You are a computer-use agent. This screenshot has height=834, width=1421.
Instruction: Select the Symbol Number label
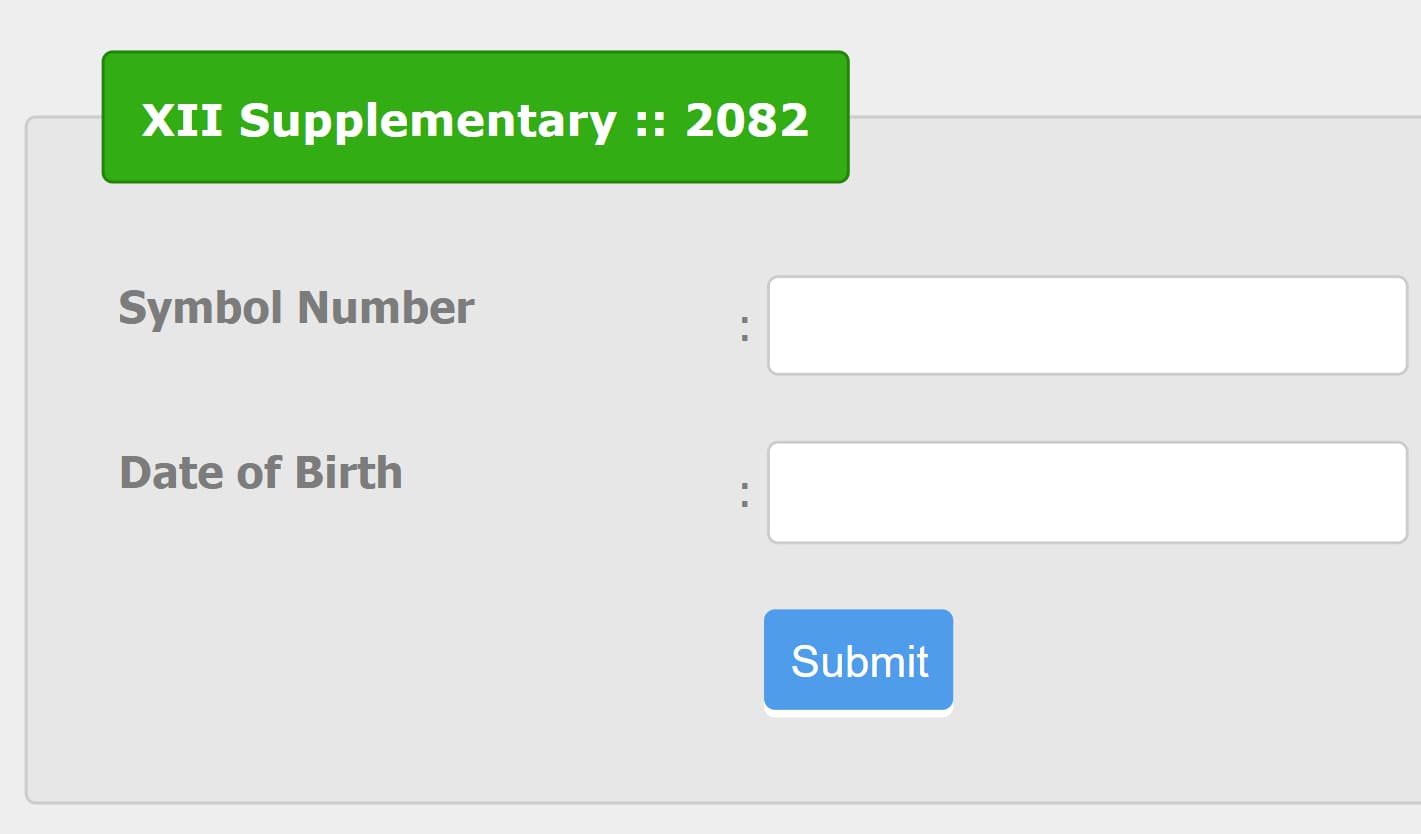point(296,308)
